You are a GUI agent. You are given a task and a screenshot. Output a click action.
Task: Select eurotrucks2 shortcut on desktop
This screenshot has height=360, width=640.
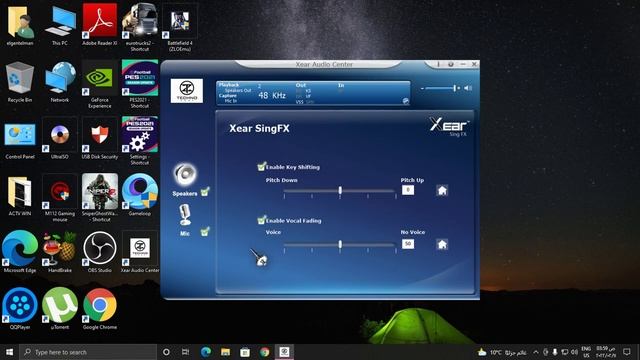pyautogui.click(x=140, y=28)
